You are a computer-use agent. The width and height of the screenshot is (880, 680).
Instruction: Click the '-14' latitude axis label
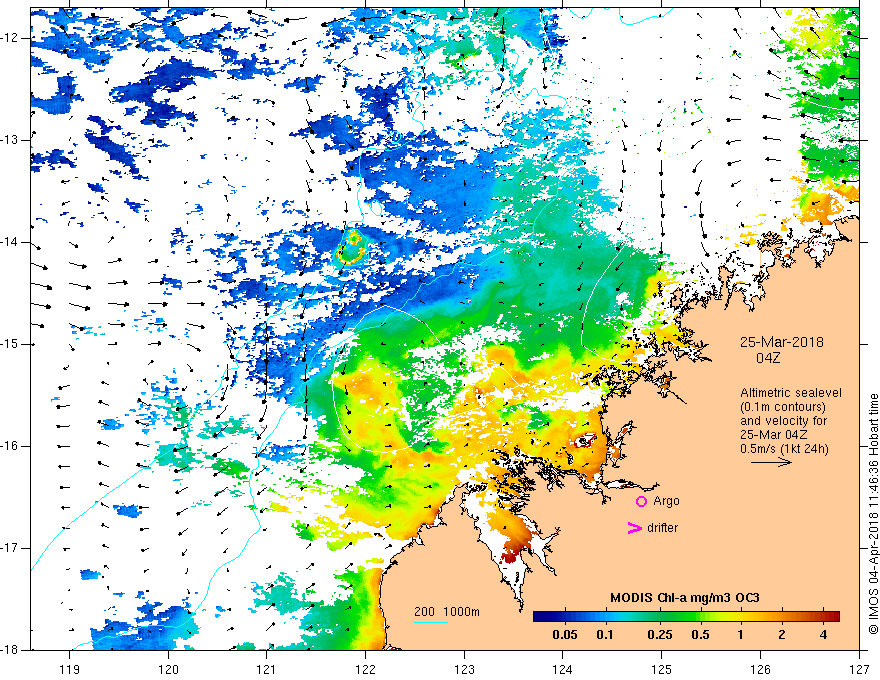(x=10, y=242)
